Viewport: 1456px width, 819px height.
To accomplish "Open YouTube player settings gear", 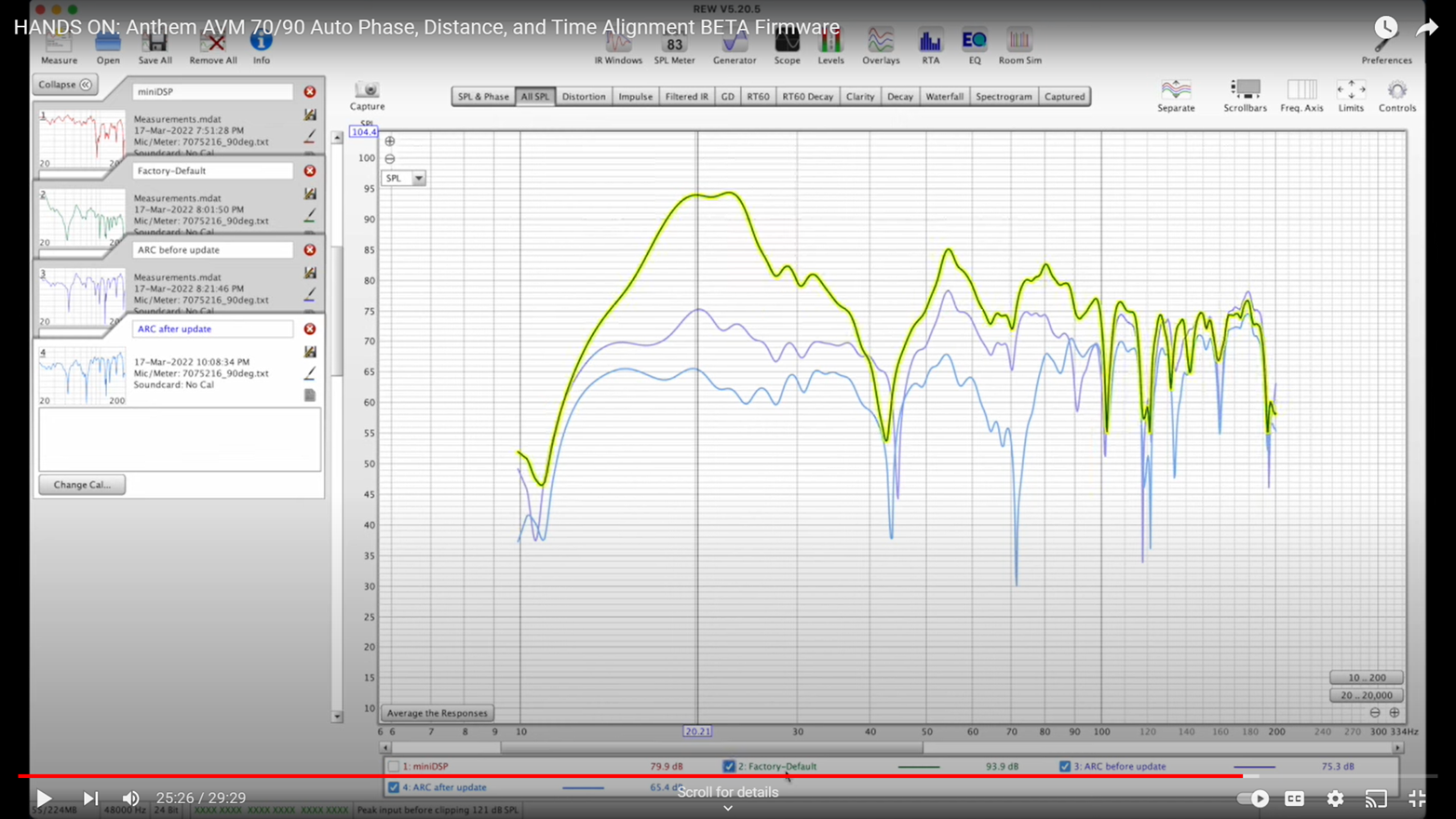I will click(x=1335, y=799).
